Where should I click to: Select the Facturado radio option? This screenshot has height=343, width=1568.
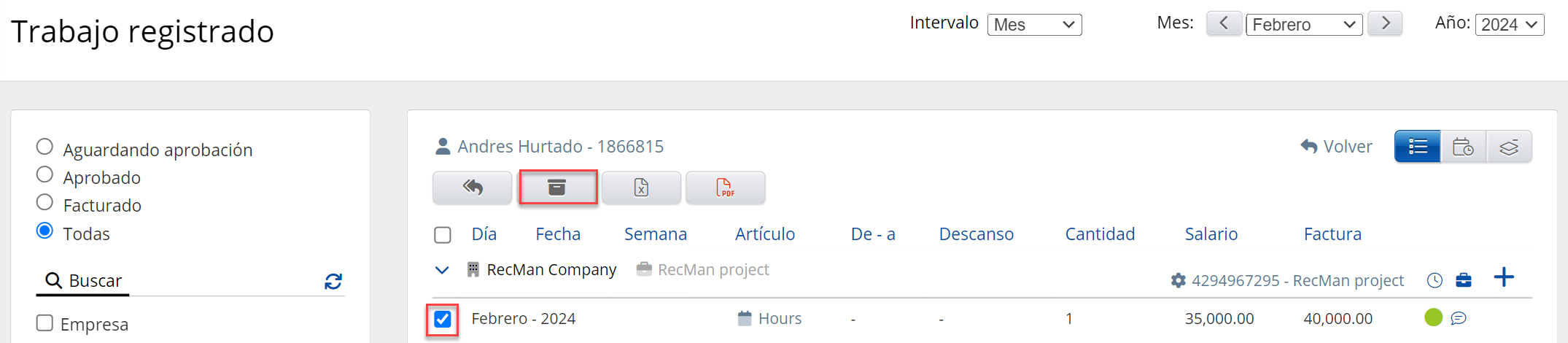45,203
